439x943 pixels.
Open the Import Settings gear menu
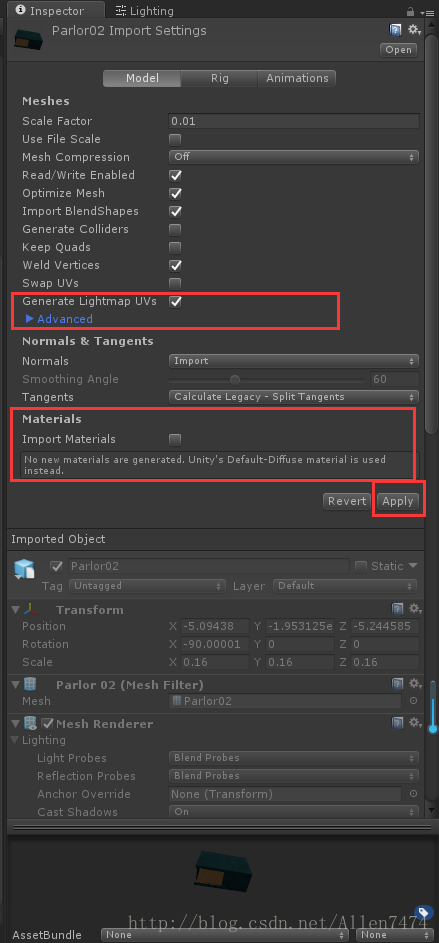coord(414,29)
